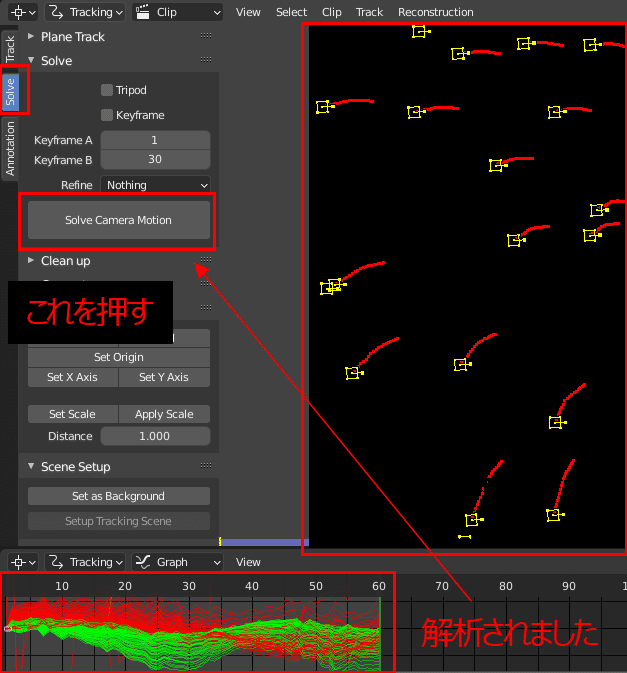Click Solve Camera Motion button

click(x=119, y=220)
